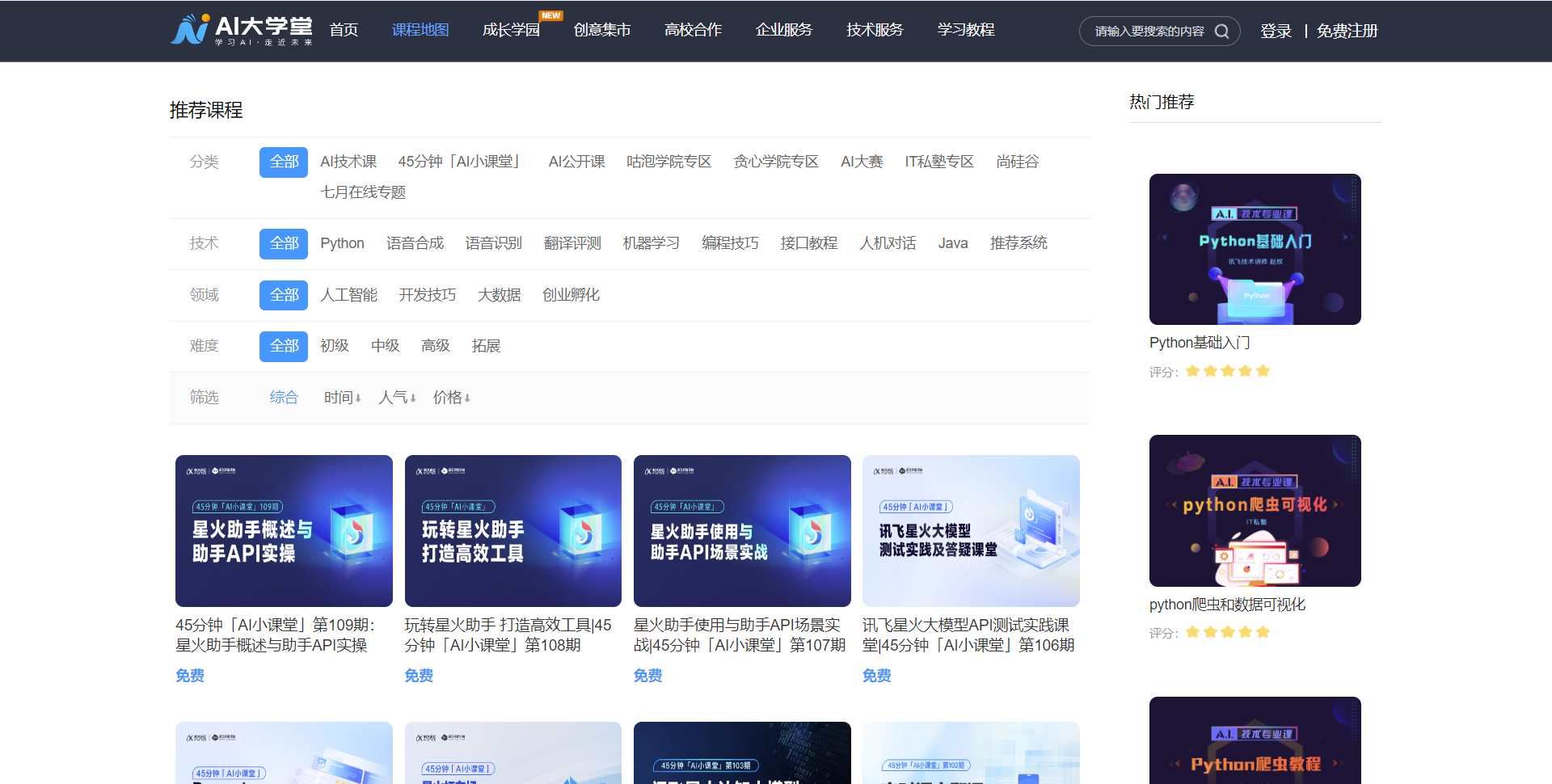
Task: Sort courses by 价格 arrow
Action: [x=467, y=398]
